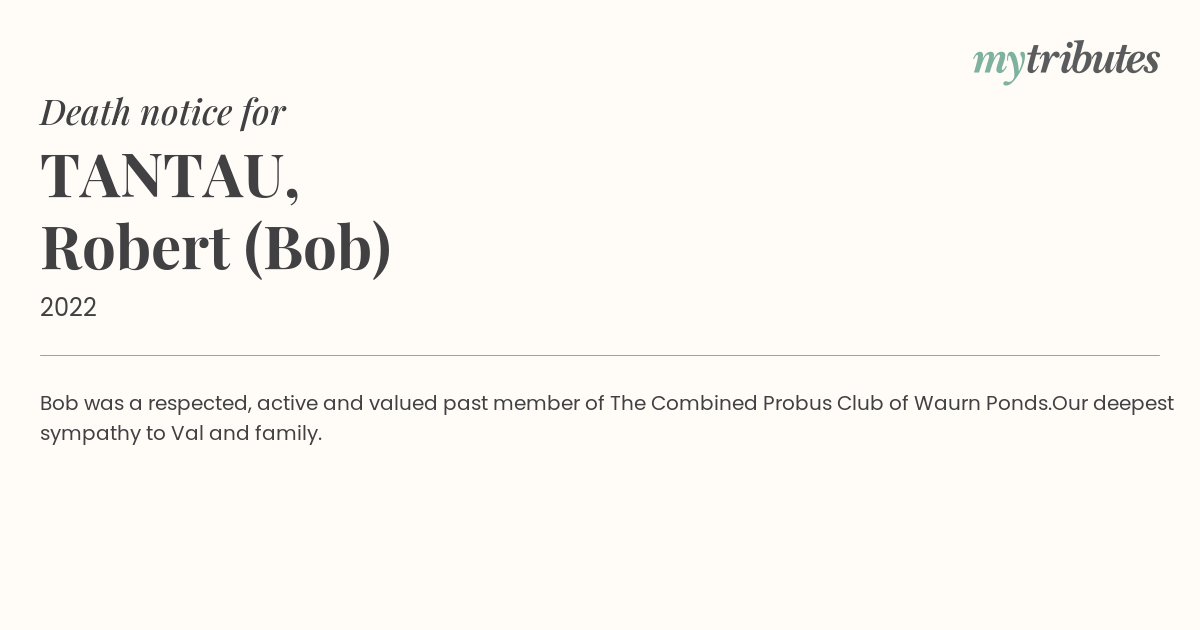The image size is (1200, 630).
Task: Click the year 2022 below the name
Action: (68, 308)
